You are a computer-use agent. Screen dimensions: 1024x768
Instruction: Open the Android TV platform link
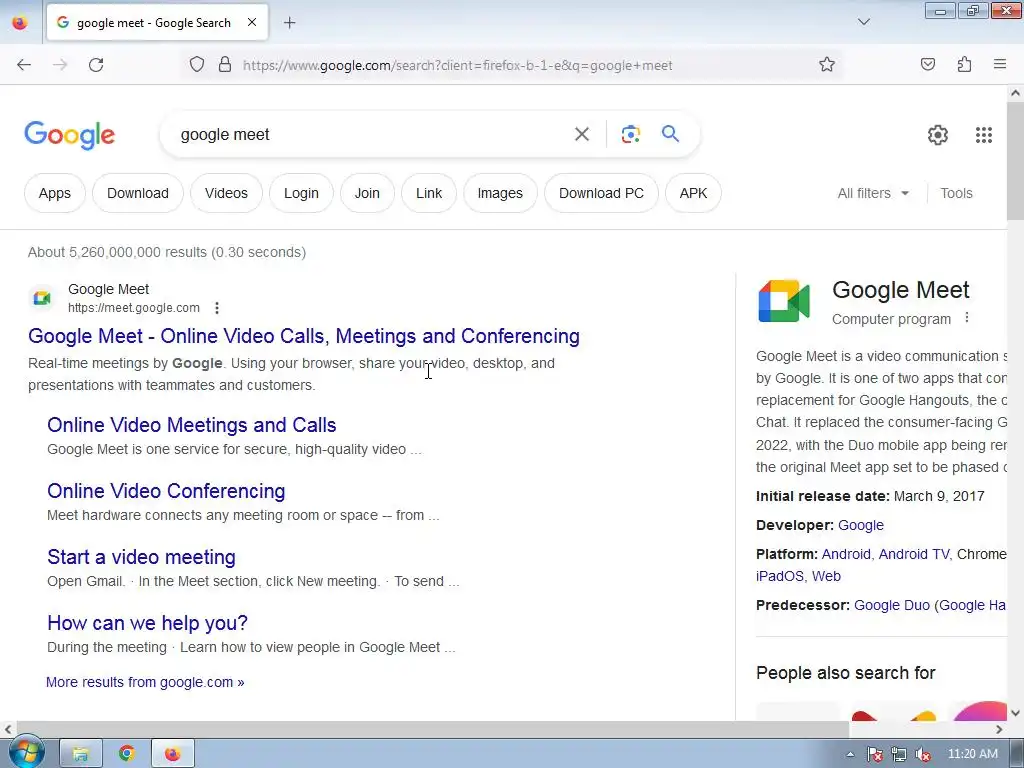click(x=913, y=554)
